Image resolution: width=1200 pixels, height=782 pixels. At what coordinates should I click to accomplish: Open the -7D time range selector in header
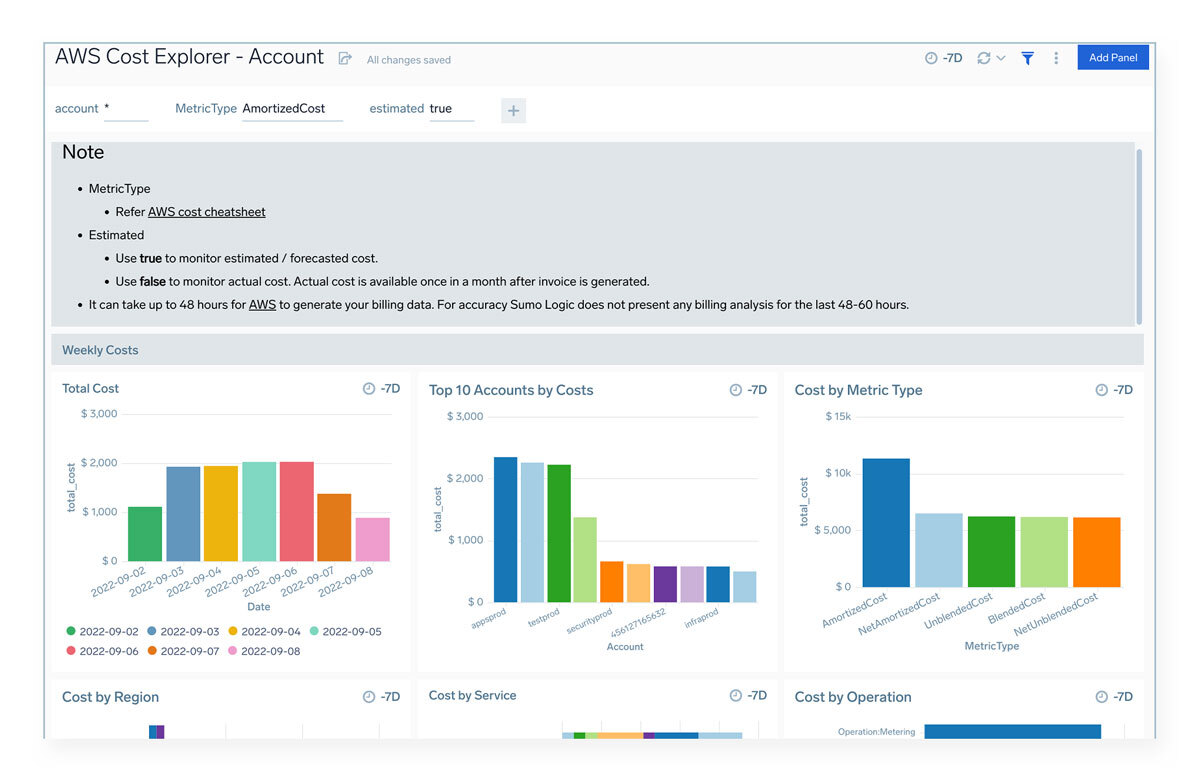944,59
